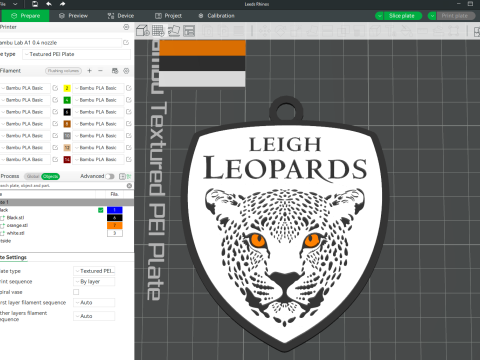
Task: Click the Undo arrow icon
Action: pyautogui.click(x=49, y=4)
